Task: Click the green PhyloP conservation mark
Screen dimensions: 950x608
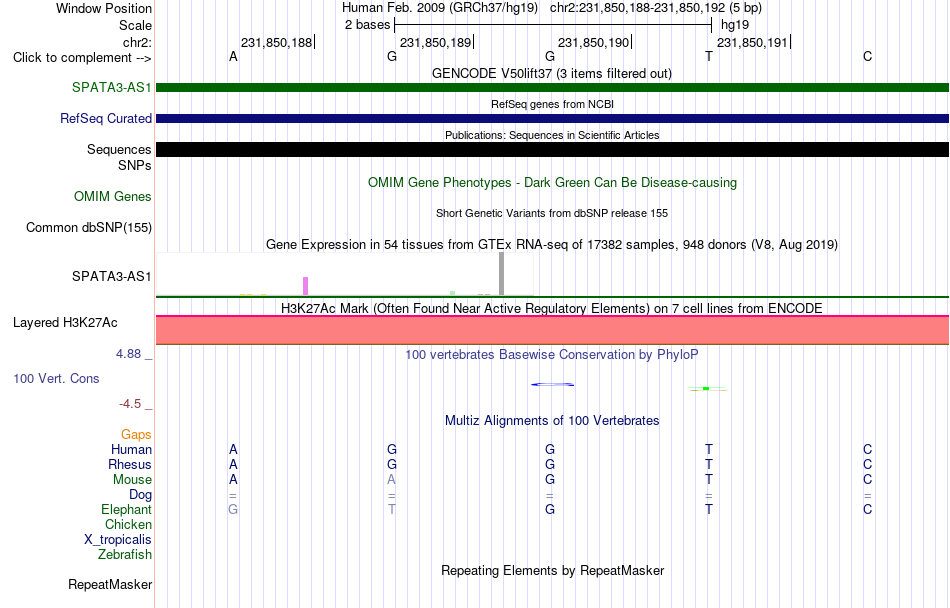Action: (x=707, y=389)
